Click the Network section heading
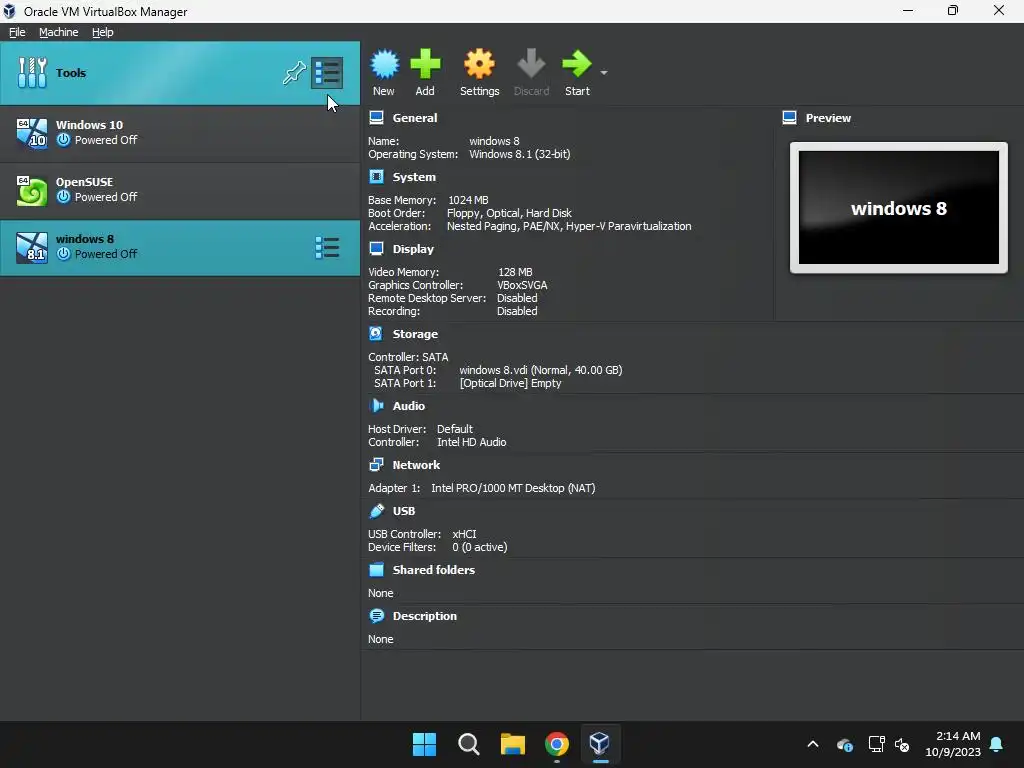This screenshot has height=768, width=1024. (x=416, y=465)
